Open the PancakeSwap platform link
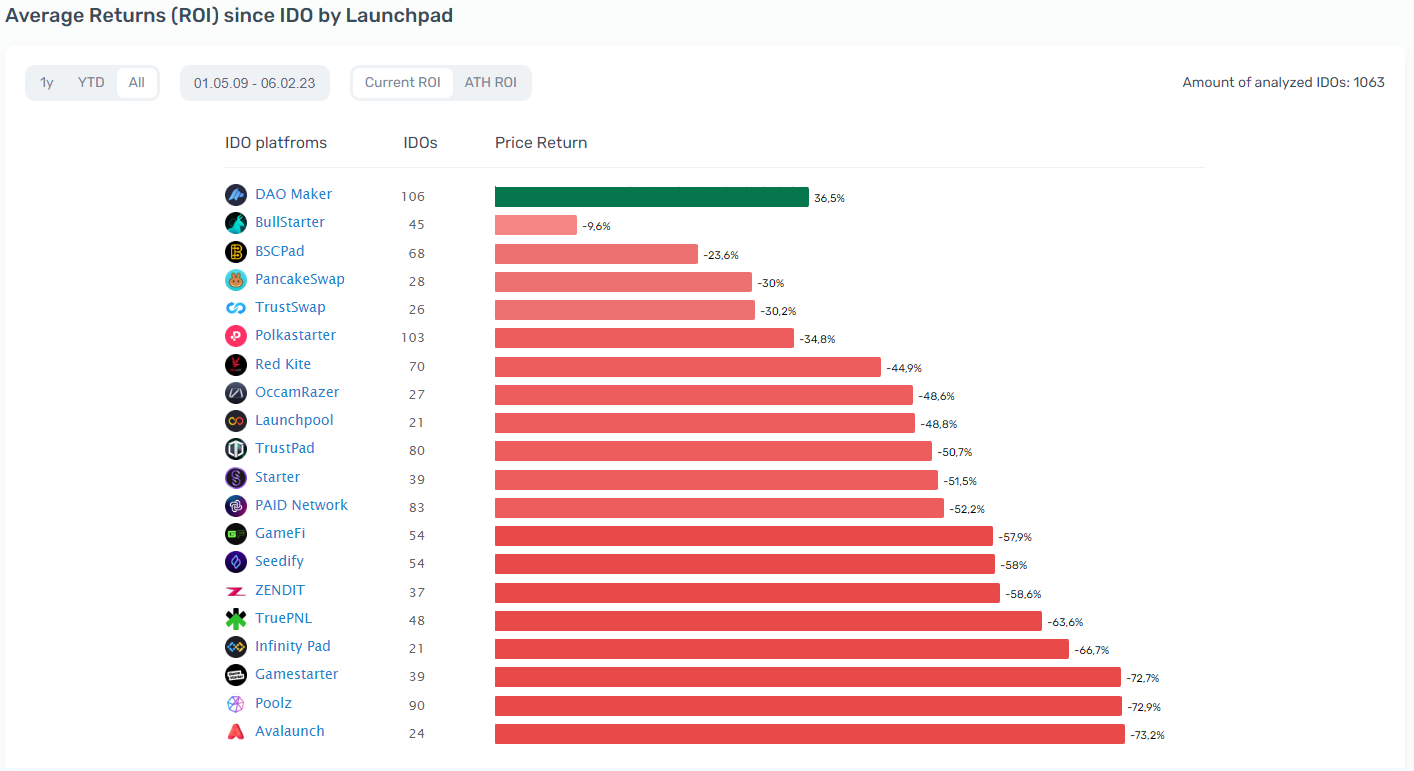The height and width of the screenshot is (771, 1414). [x=300, y=279]
